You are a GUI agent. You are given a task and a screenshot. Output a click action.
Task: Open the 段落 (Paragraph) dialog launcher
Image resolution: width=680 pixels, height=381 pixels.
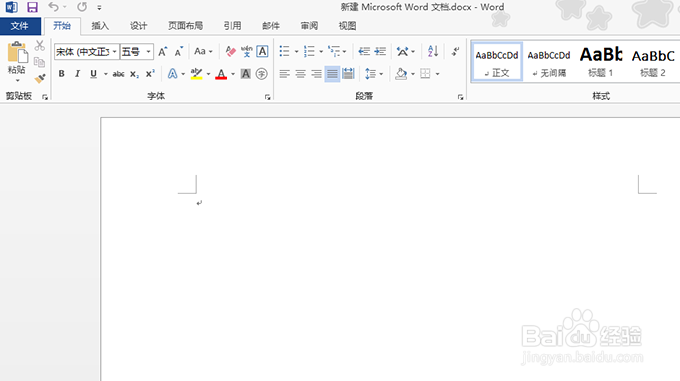click(x=460, y=97)
